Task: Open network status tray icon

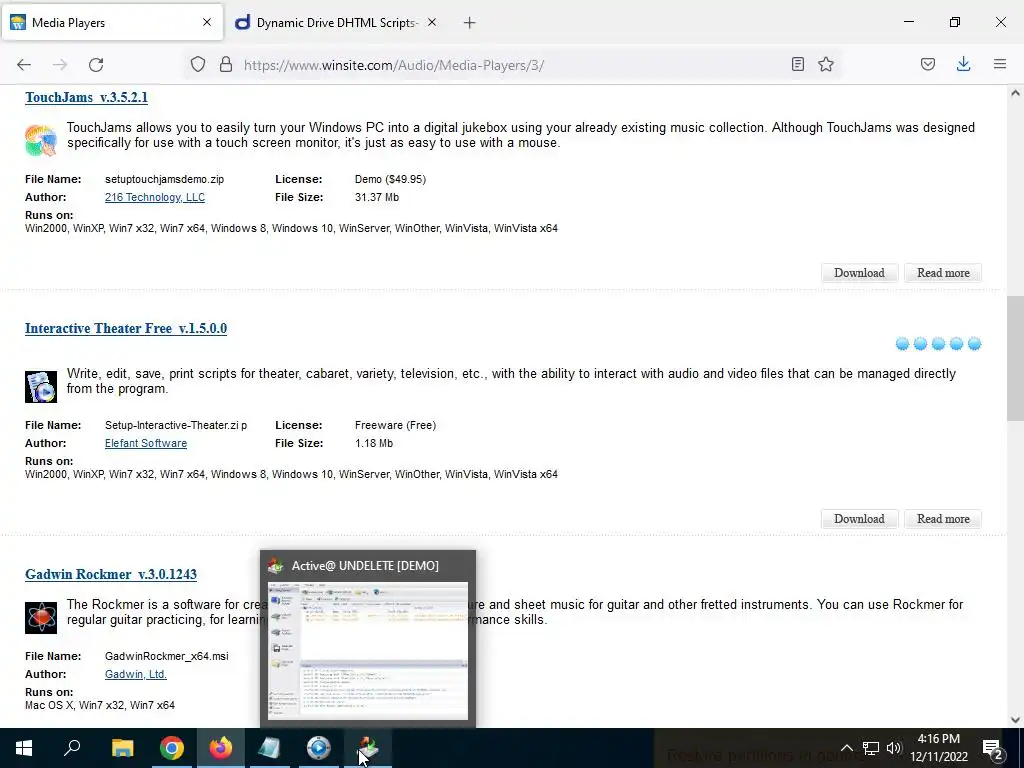Action: (871, 748)
